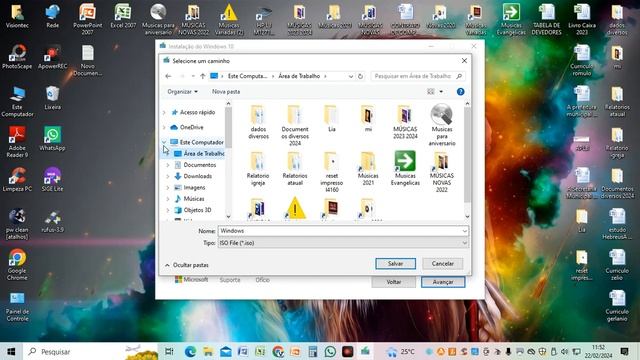Image resolution: width=640 pixels, height=360 pixels.
Task: Select Musicas para aniversario item in dialog
Action: [442, 125]
